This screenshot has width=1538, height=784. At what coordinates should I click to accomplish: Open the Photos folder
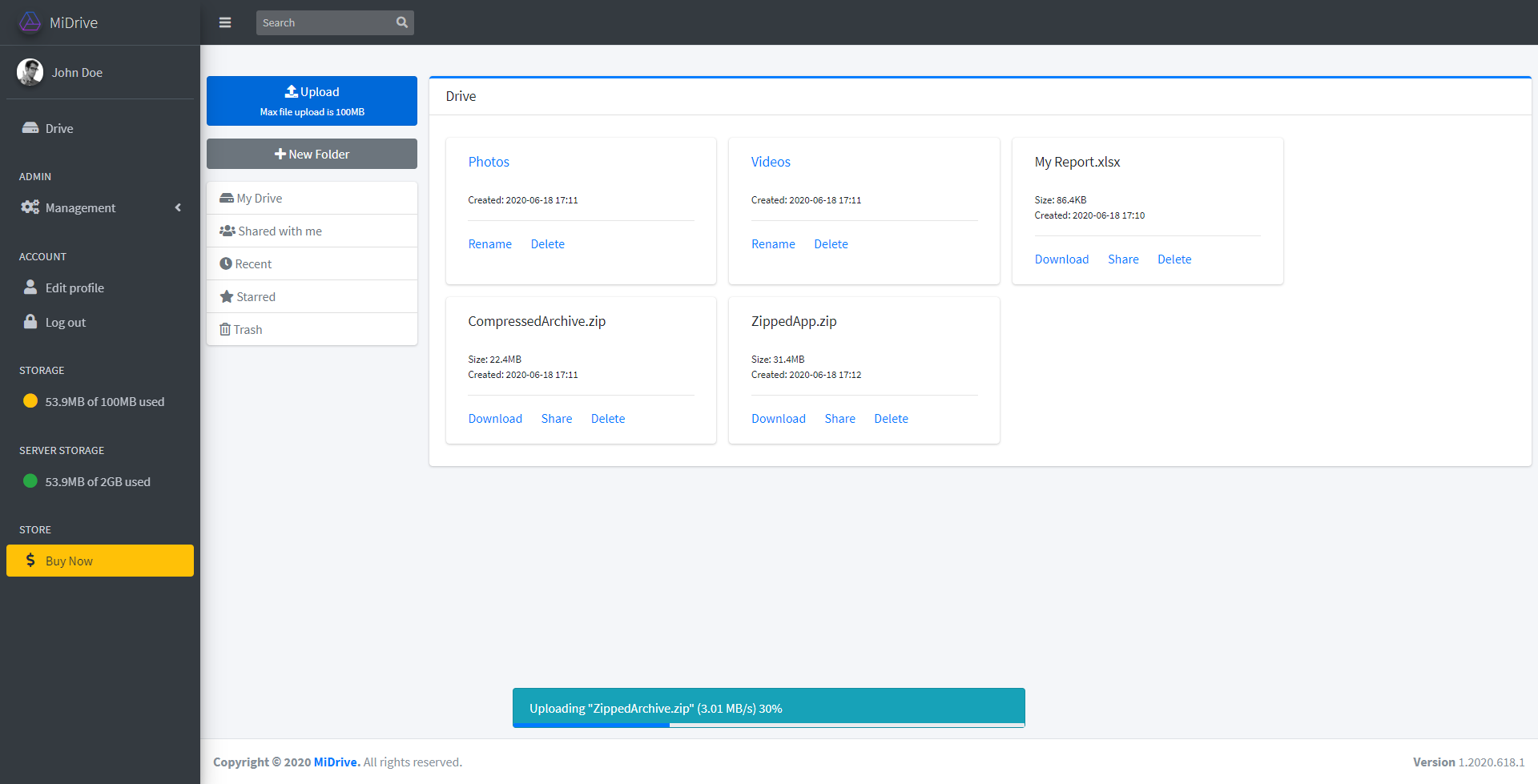coord(489,162)
